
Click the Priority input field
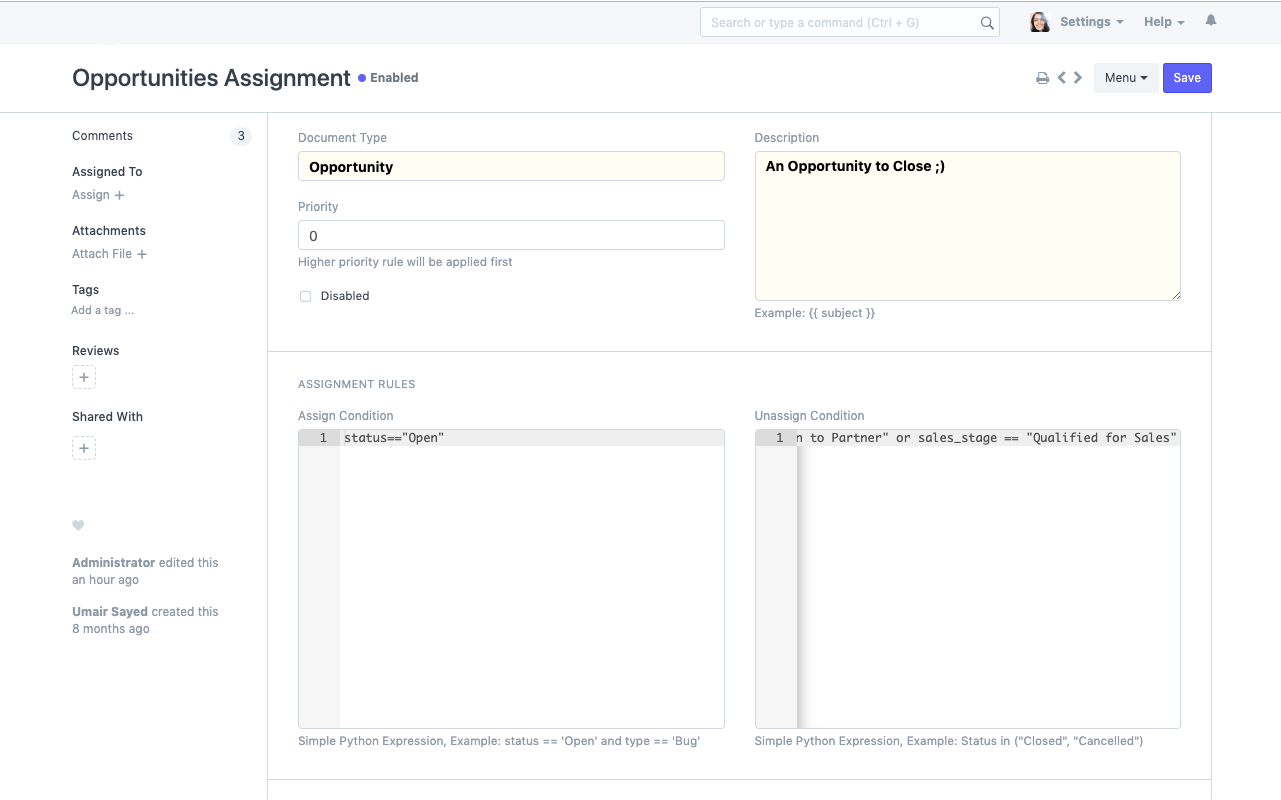pos(511,236)
